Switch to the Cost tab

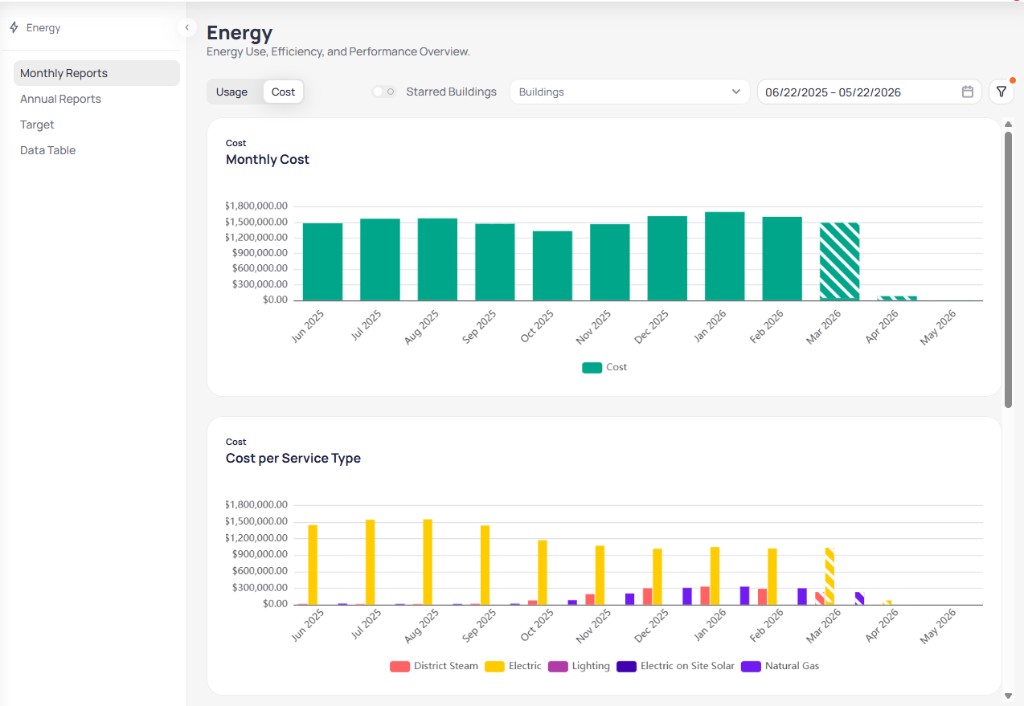pos(283,92)
